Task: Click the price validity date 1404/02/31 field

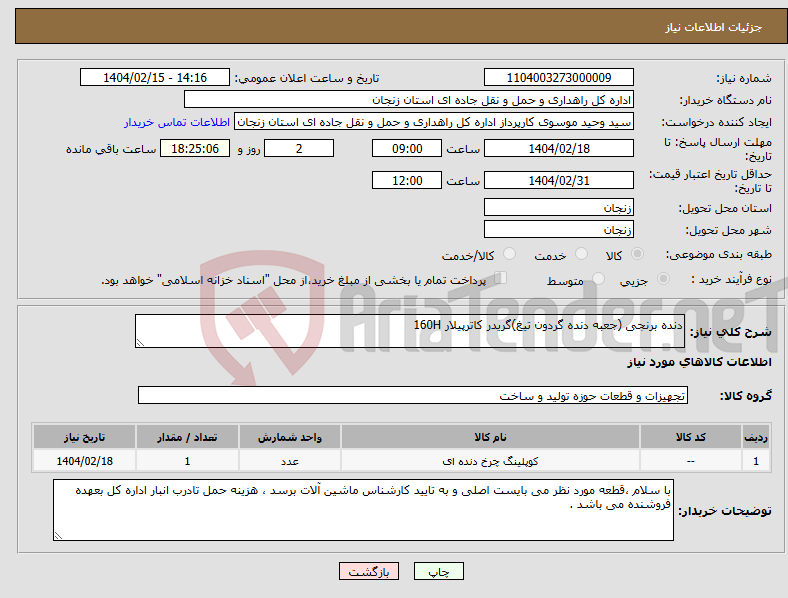Action: tap(558, 180)
